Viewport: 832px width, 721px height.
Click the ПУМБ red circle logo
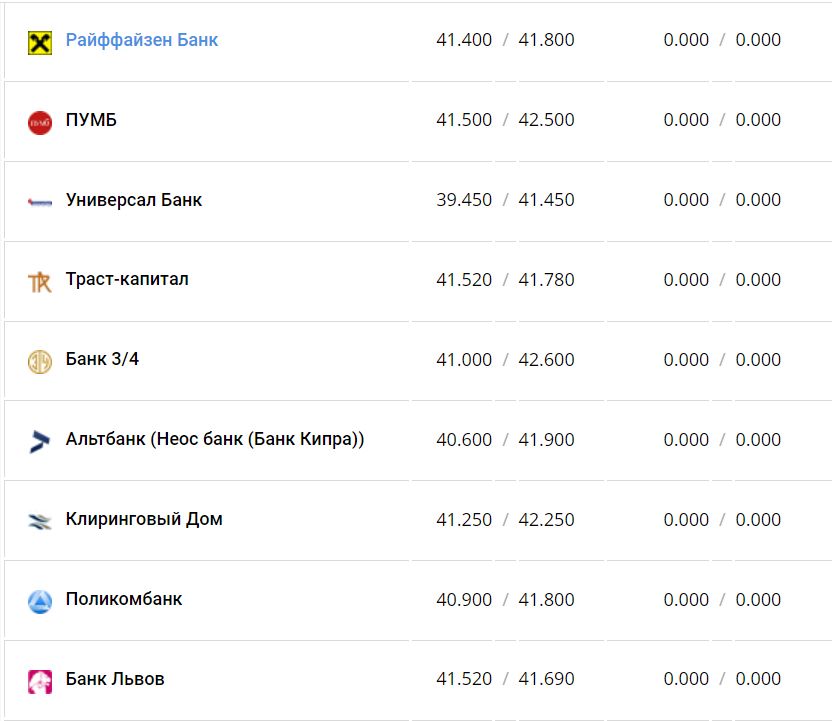pos(40,122)
